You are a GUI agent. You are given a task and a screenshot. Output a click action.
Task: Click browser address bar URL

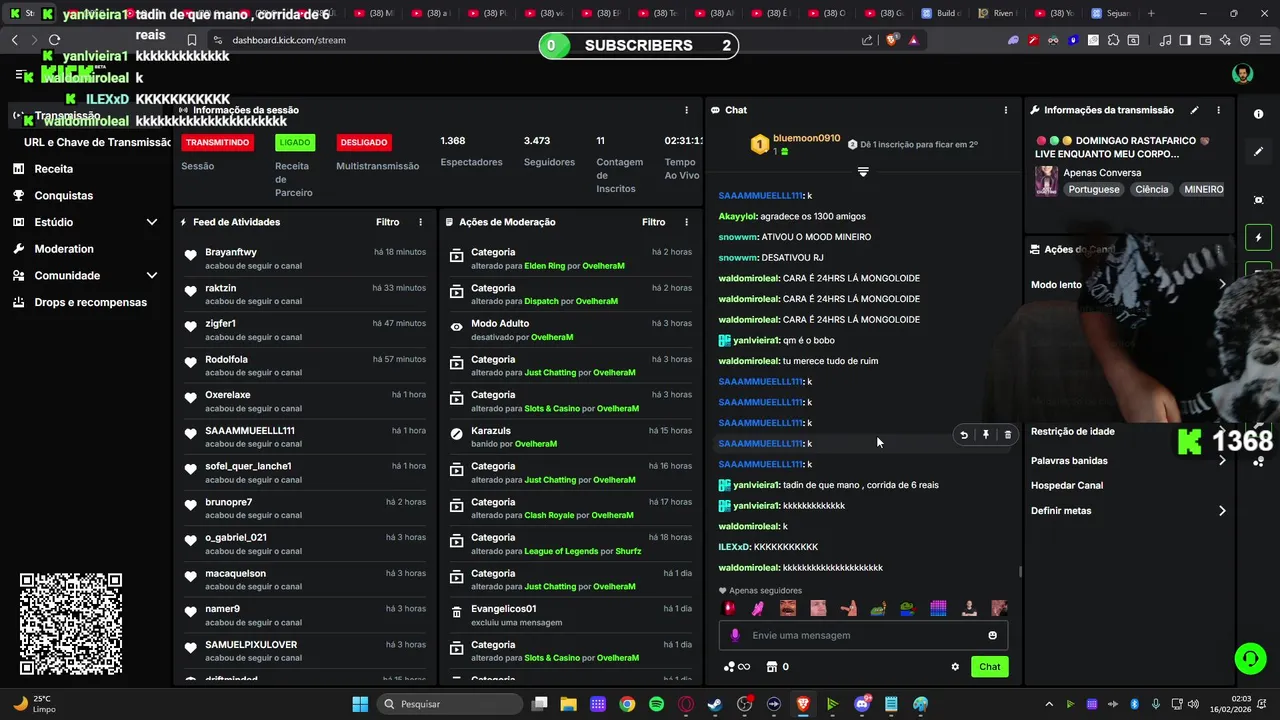click(x=289, y=40)
